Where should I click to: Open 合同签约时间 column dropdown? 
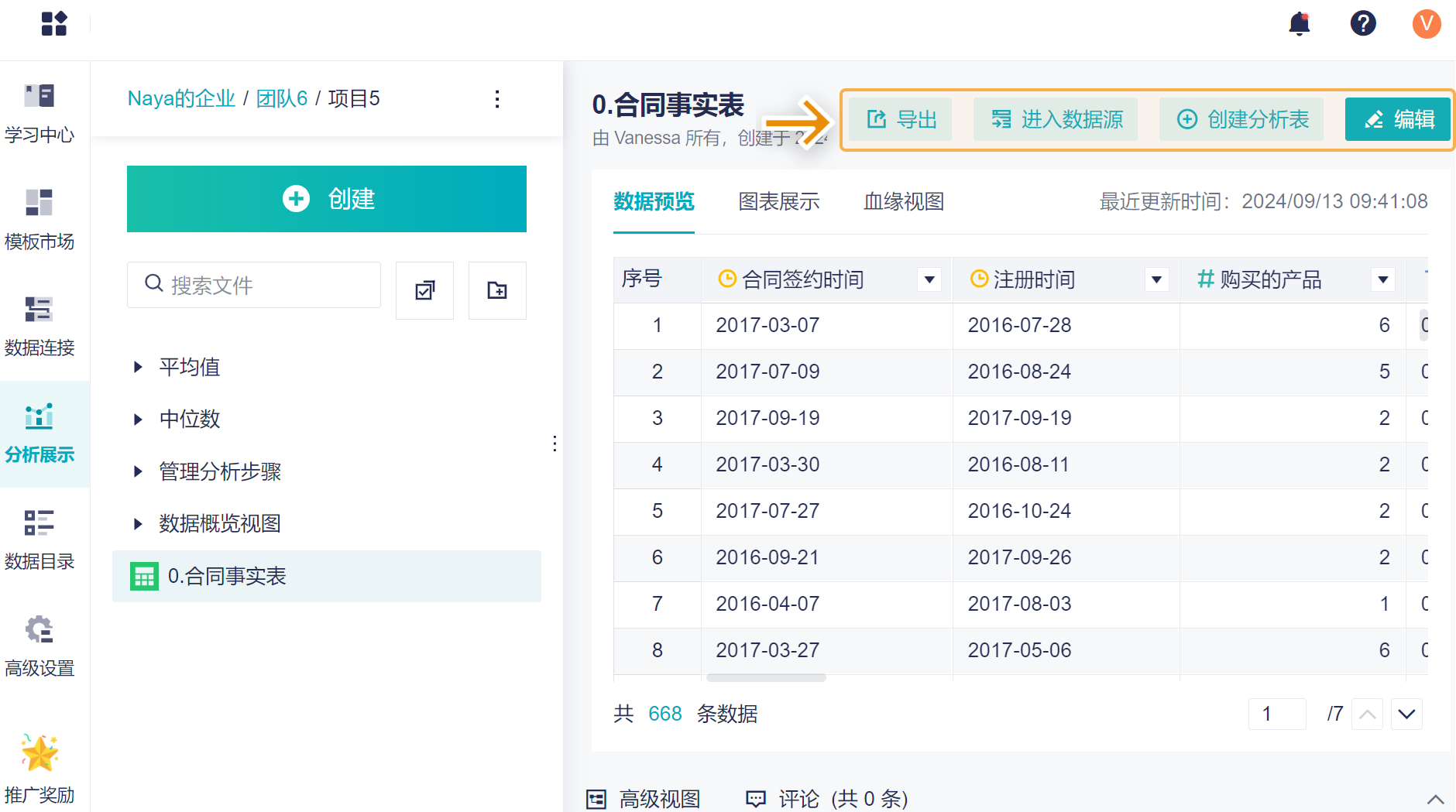pos(929,279)
